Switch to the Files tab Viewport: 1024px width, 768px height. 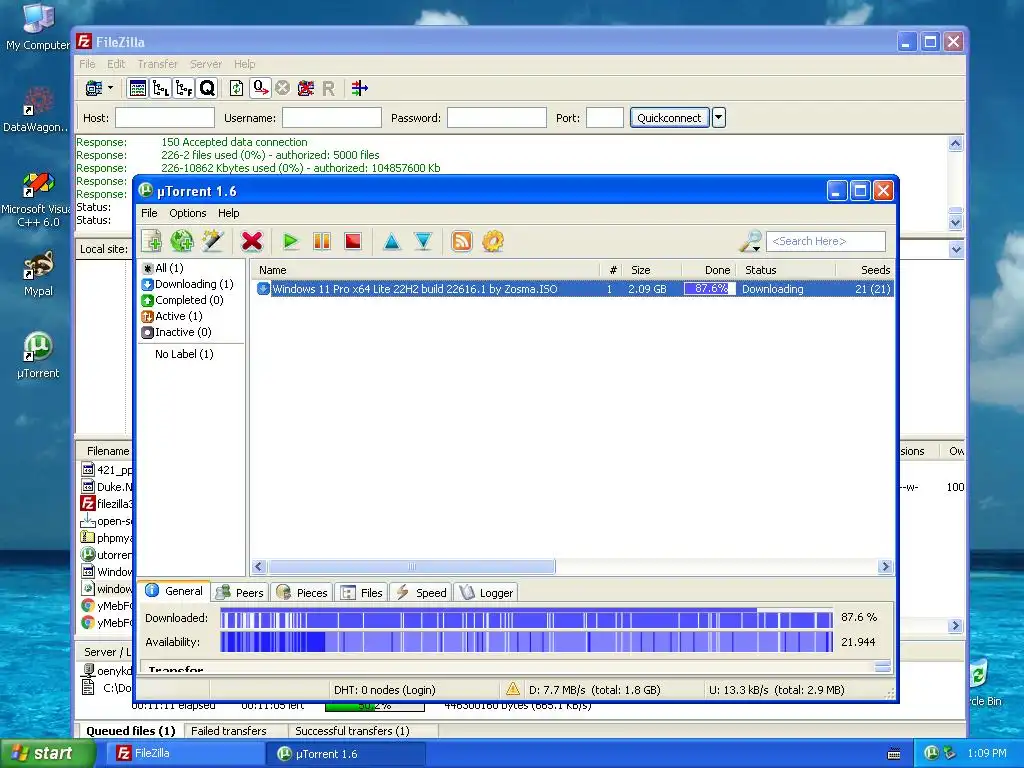(x=362, y=592)
